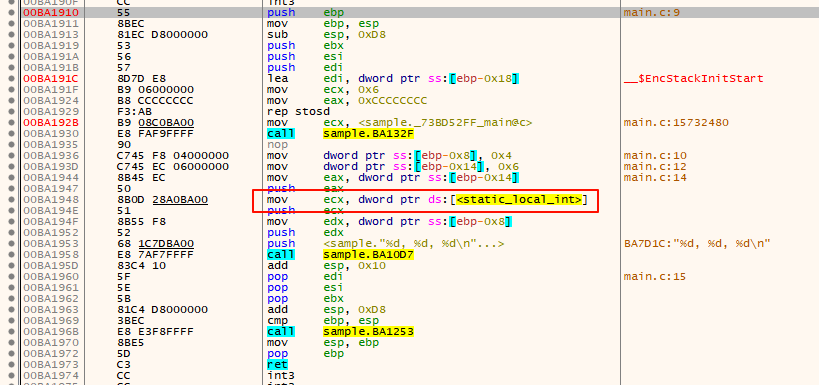Click address 00BA193D
The height and width of the screenshot is (385, 819).
pyautogui.click(x=51, y=167)
